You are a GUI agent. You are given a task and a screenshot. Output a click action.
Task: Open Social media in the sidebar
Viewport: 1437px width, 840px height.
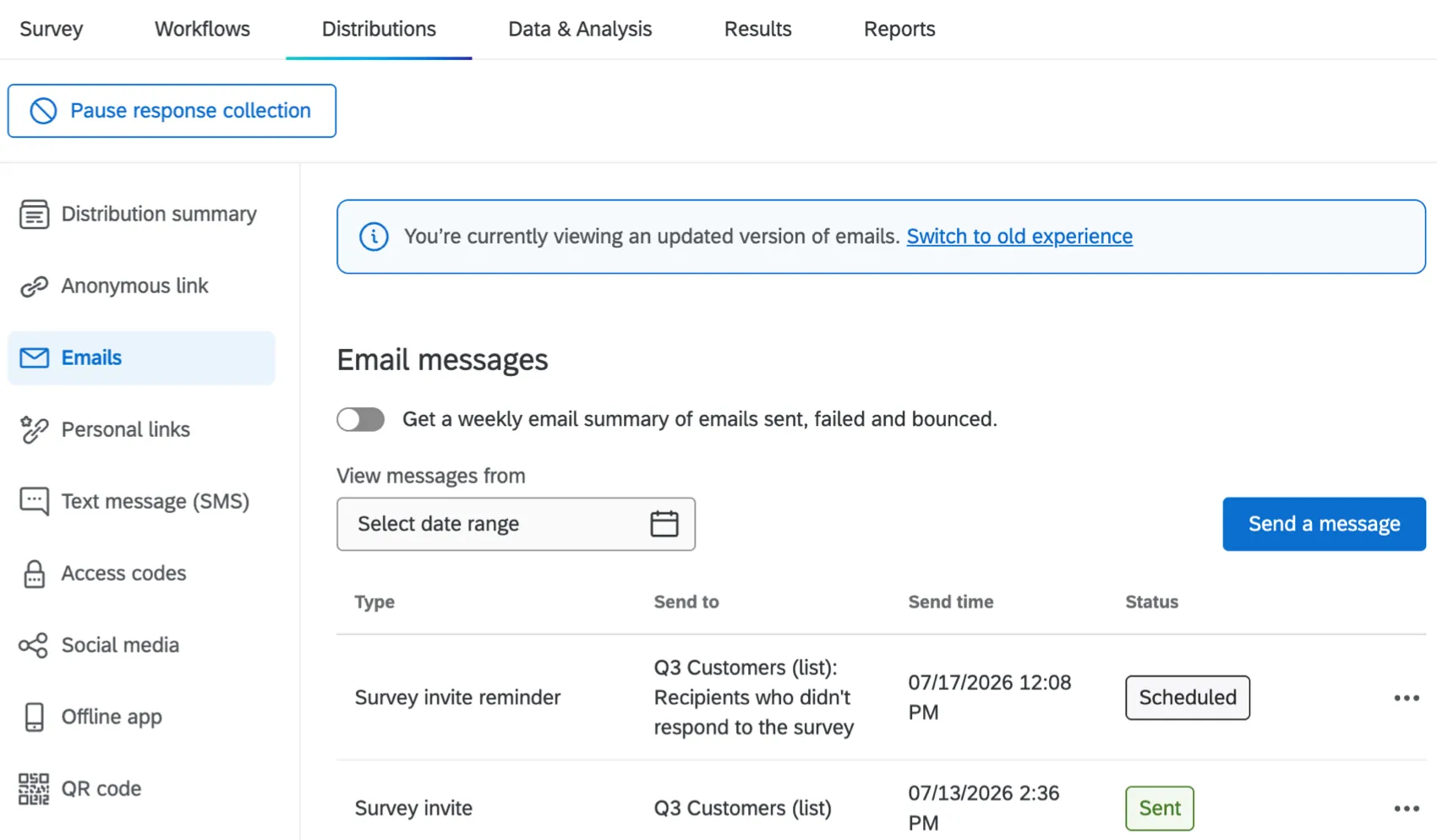(141, 646)
